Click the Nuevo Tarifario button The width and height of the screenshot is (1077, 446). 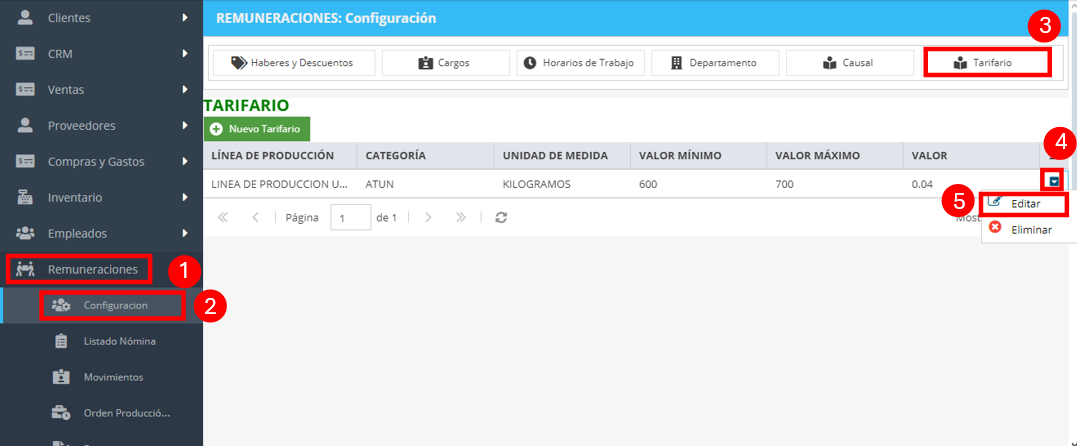click(257, 129)
